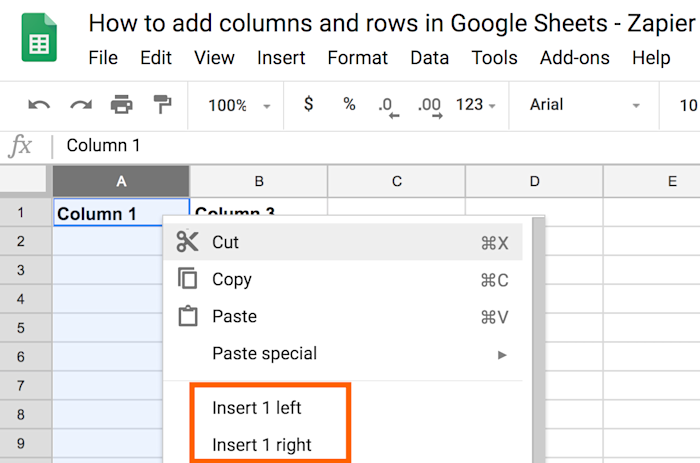Select column C header
The image size is (700, 463).
(x=396, y=181)
